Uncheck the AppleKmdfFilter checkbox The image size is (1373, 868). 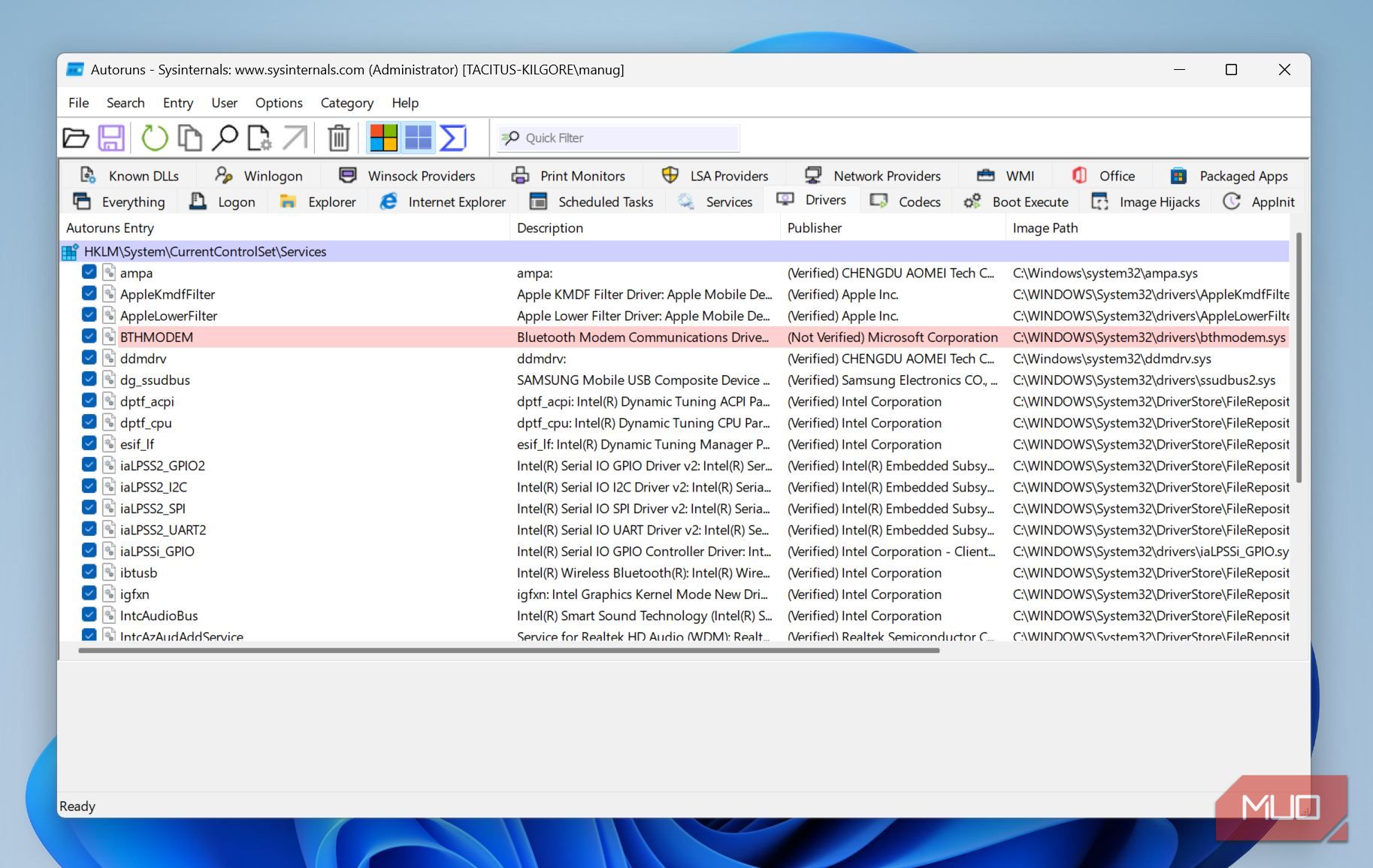click(x=89, y=294)
